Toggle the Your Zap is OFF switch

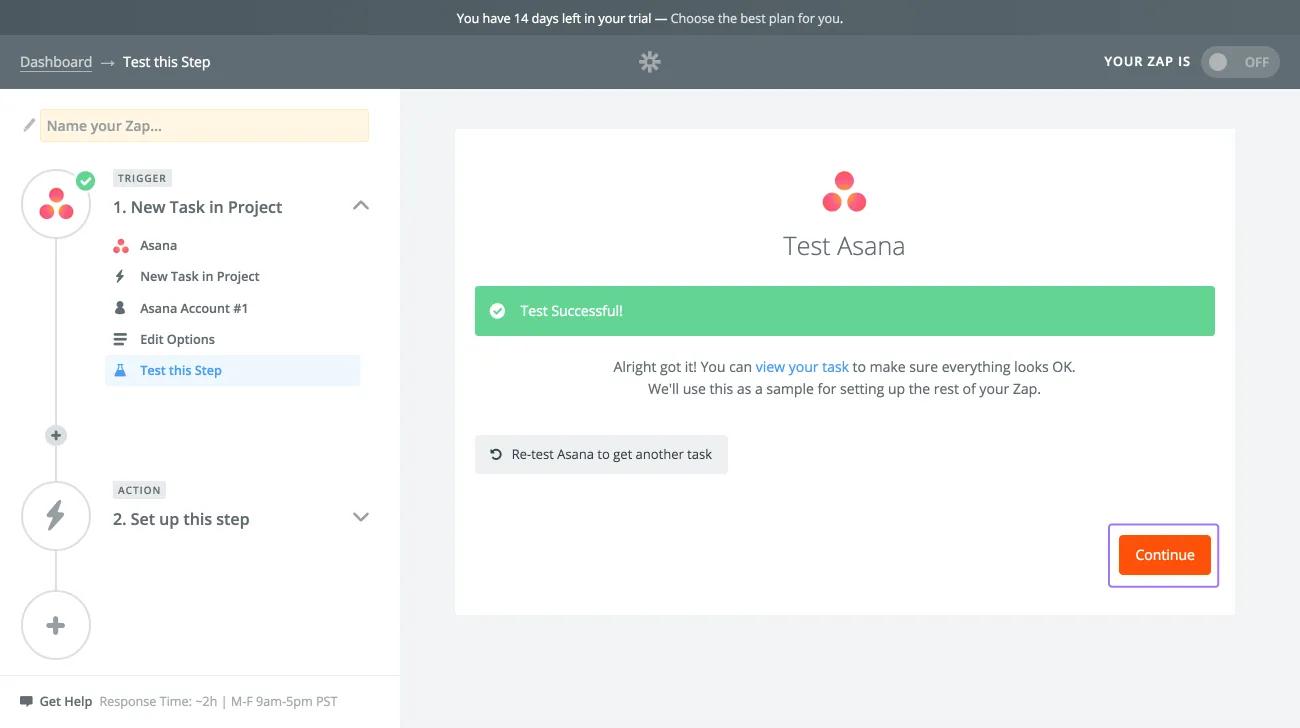pos(1239,62)
